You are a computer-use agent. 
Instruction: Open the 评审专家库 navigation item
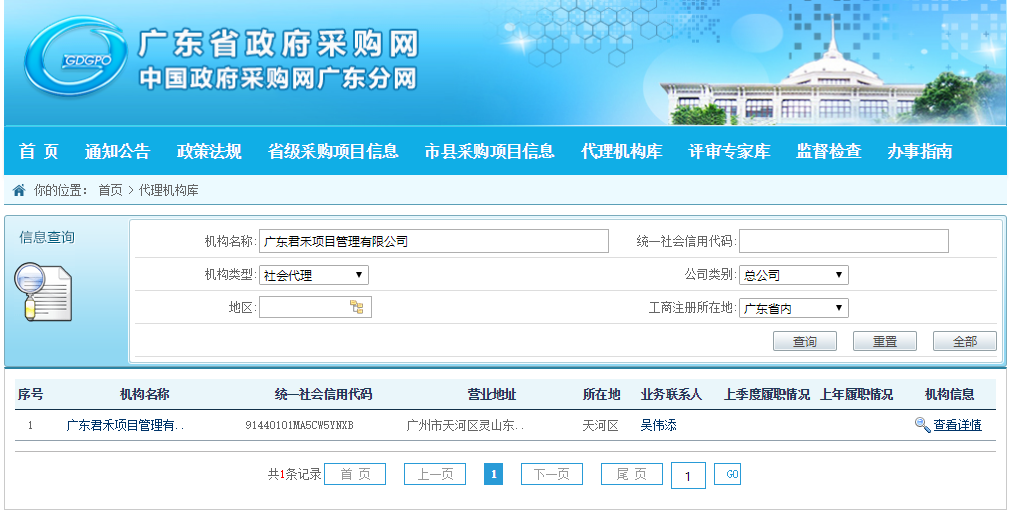(x=729, y=151)
